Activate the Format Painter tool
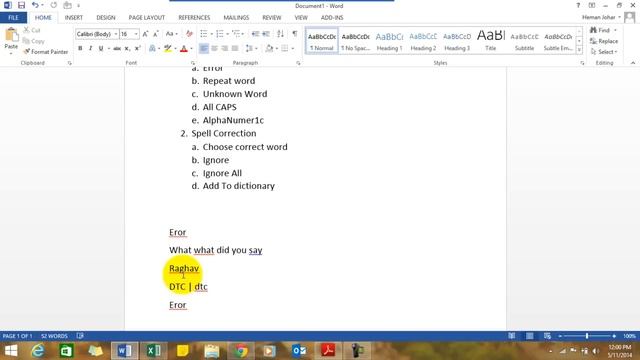Image resolution: width=640 pixels, height=360 pixels. (45, 52)
